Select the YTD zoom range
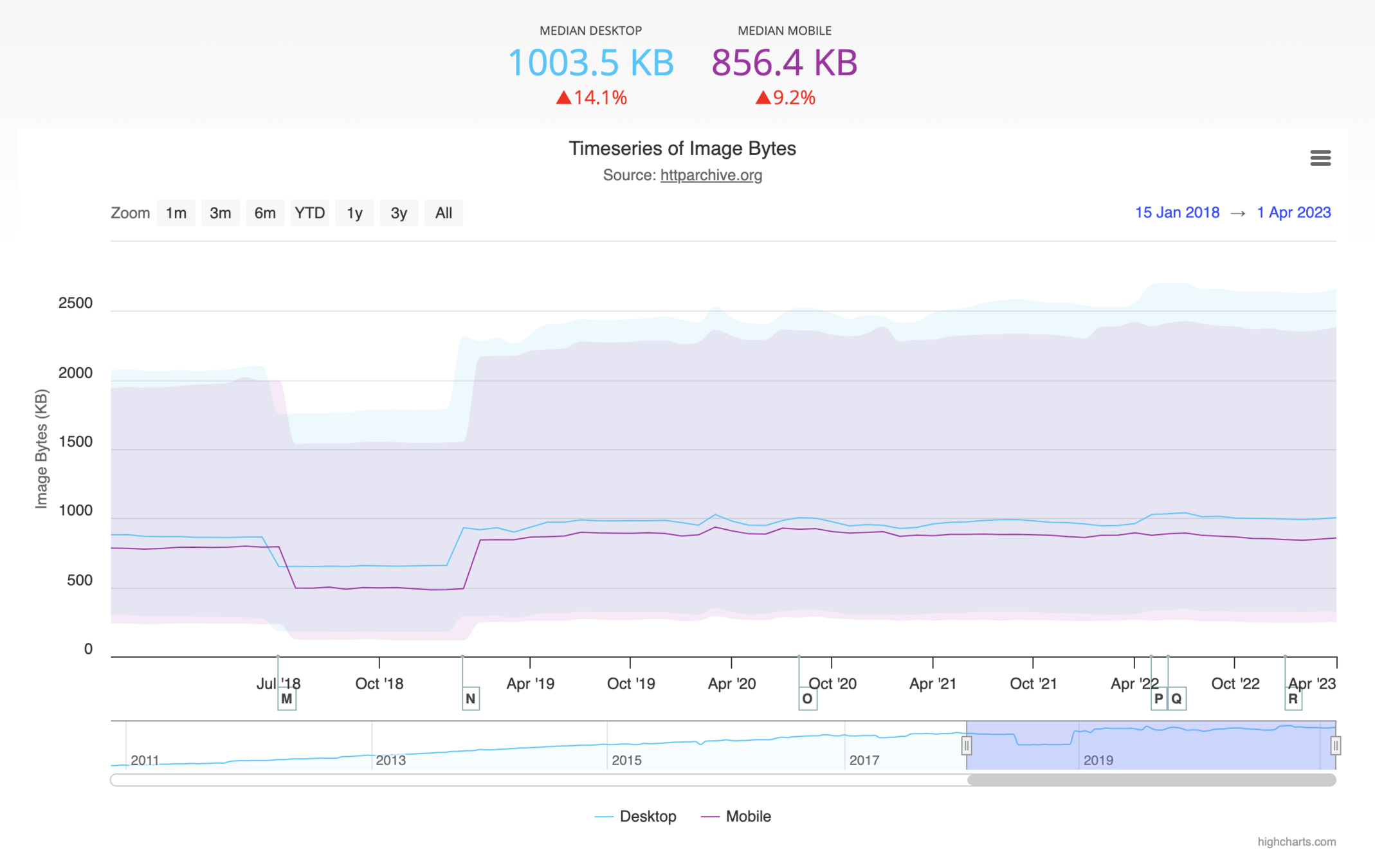Screen dimensions: 1375x868 coord(309,213)
